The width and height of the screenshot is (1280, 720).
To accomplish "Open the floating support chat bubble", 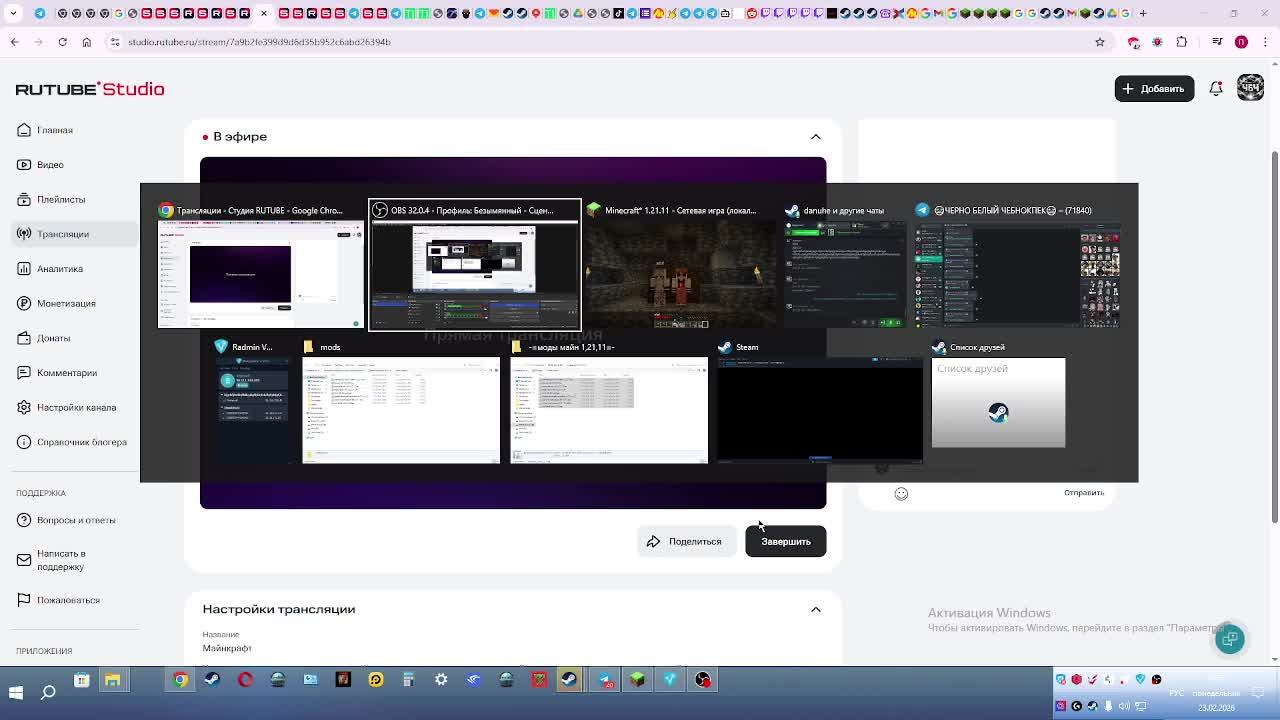I will [x=1230, y=639].
